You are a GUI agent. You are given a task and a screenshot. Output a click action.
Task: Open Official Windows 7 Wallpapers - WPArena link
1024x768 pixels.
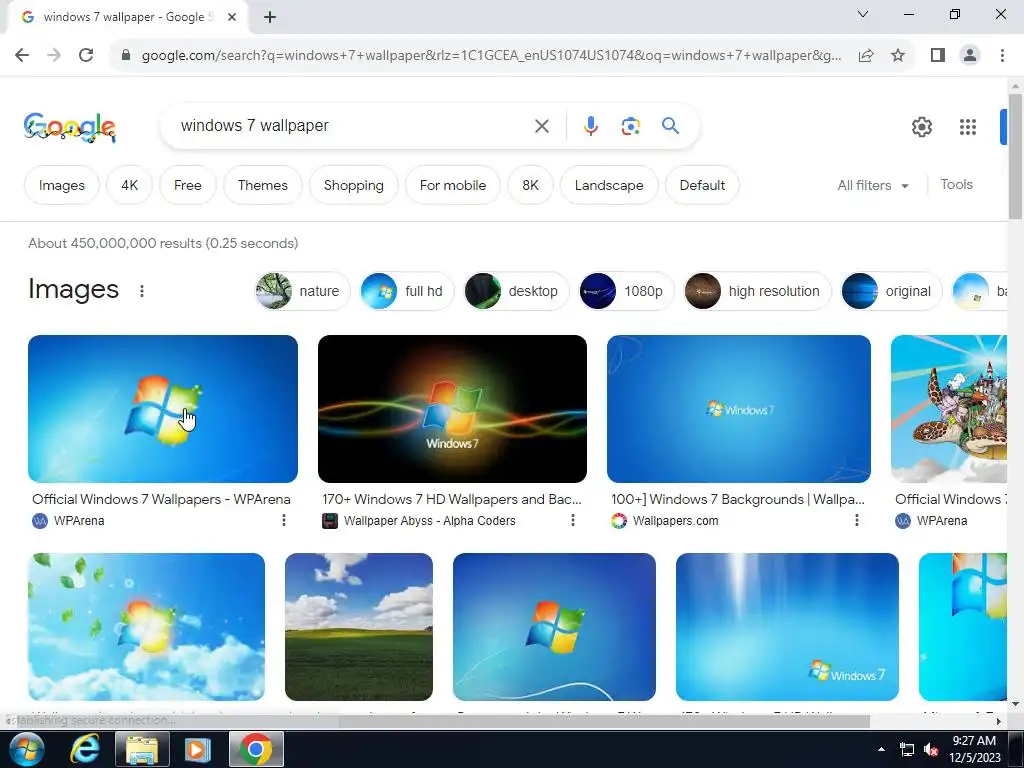161,499
